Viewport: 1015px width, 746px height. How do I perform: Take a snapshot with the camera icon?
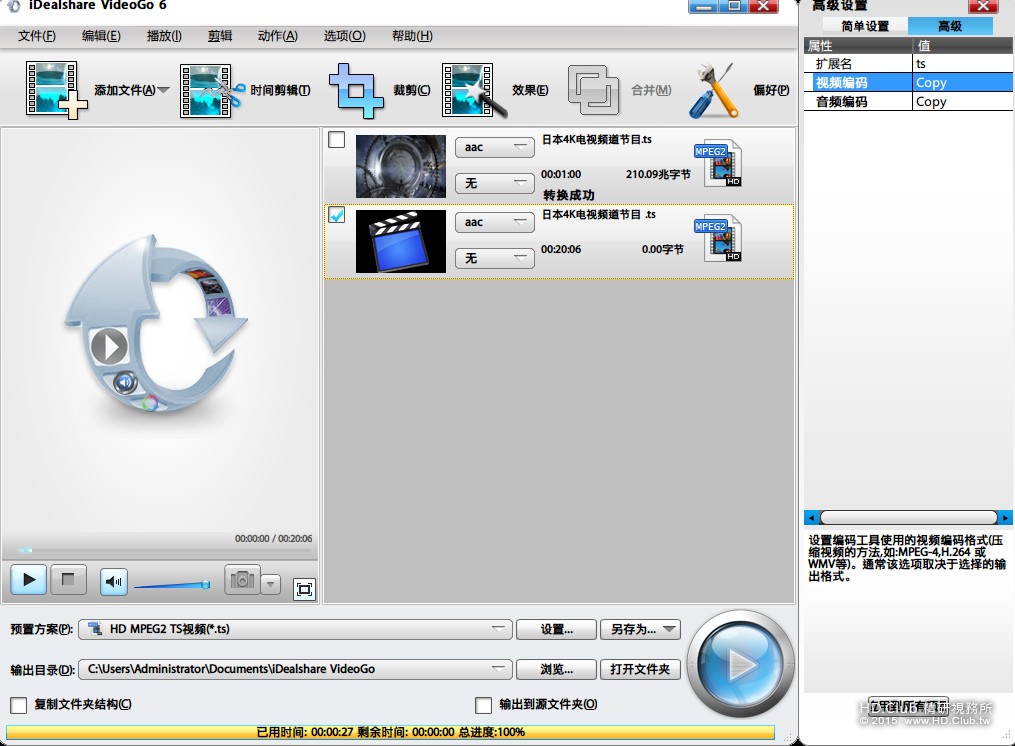point(242,579)
